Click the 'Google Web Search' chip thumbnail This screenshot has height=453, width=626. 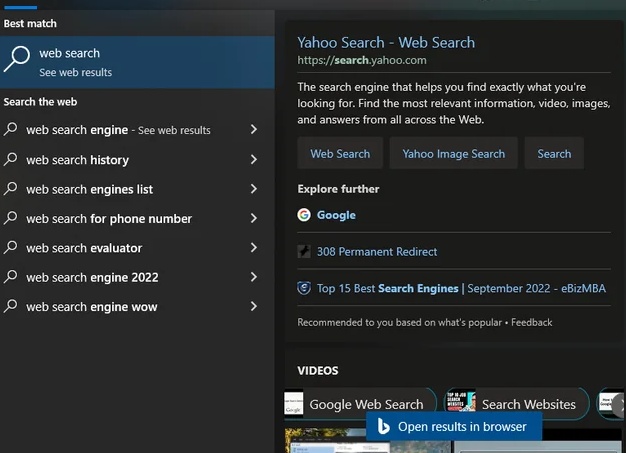(x=293, y=403)
